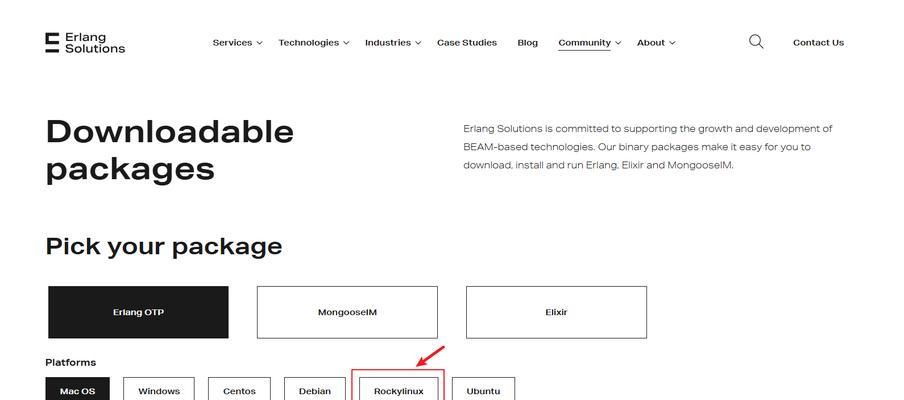
Task: Select the Erlang OTP package
Action: tap(138, 312)
